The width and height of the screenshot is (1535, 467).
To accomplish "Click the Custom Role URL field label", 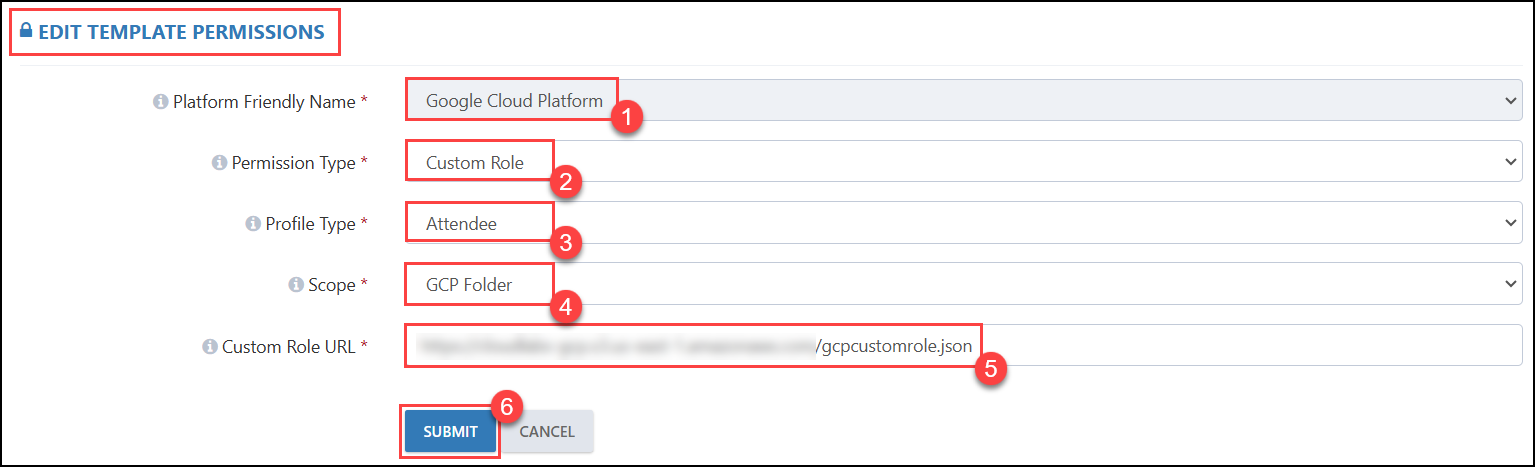I will pyautogui.click(x=289, y=346).
